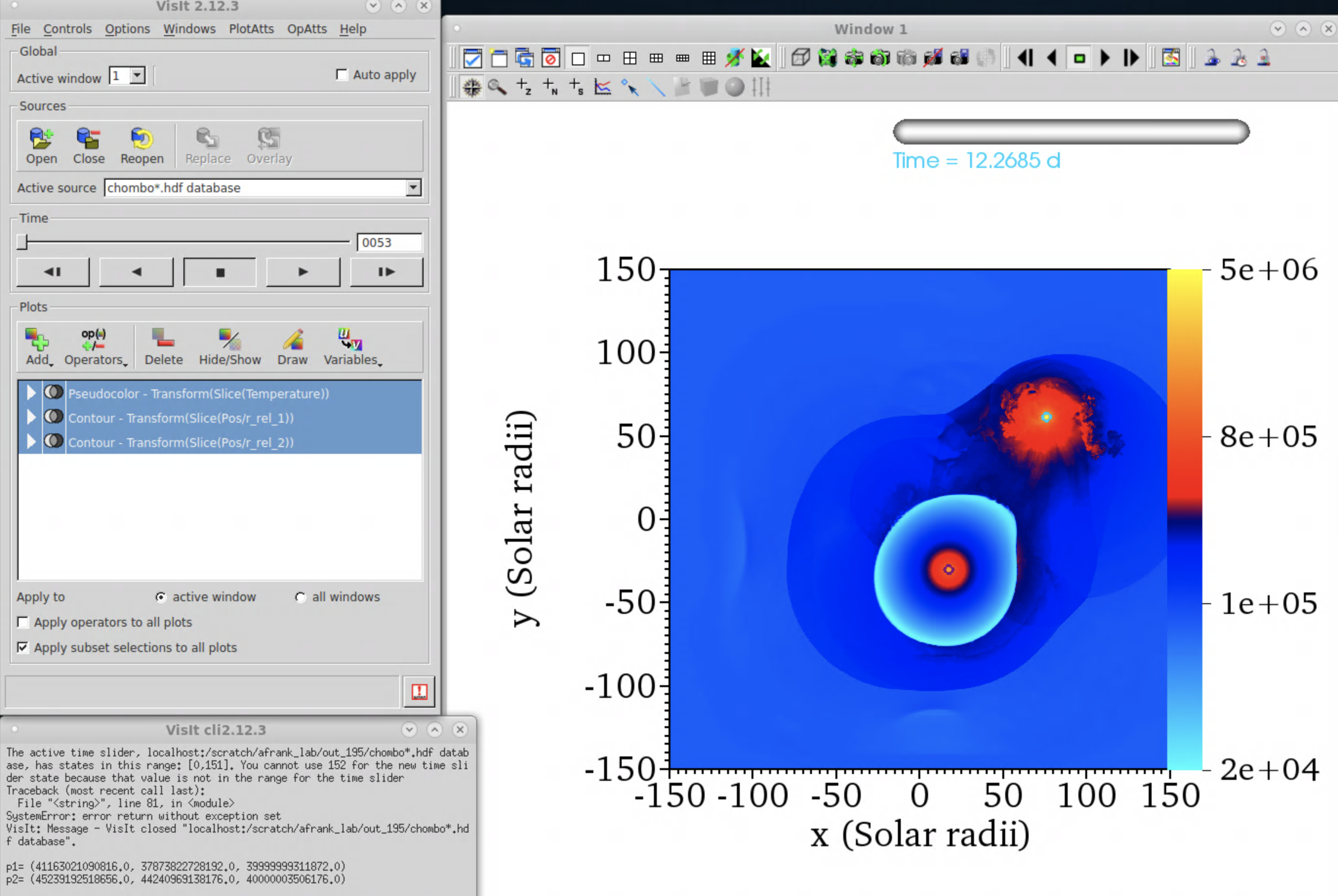The width and height of the screenshot is (1338, 896).
Task: Open the Help menu
Action: pyautogui.click(x=352, y=29)
